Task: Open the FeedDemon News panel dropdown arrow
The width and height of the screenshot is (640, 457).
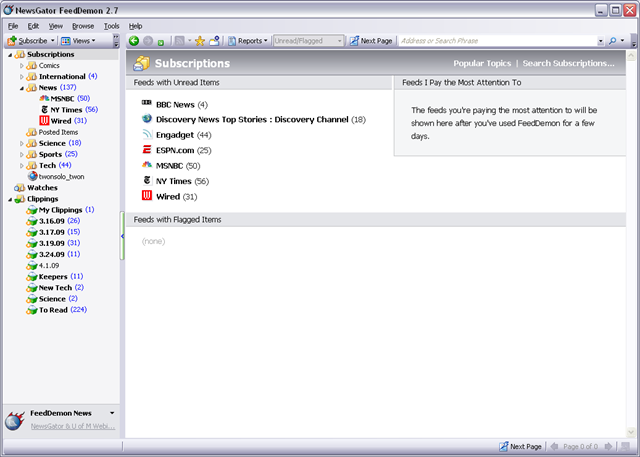Action: (x=112, y=413)
